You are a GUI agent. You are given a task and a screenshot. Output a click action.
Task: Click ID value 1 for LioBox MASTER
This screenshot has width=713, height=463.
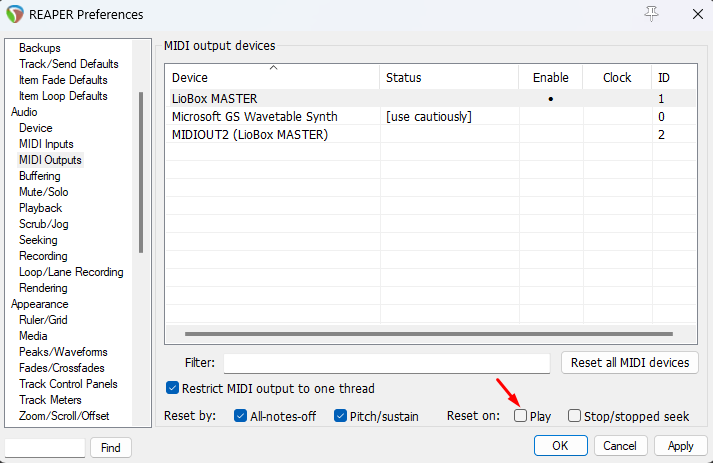click(661, 99)
